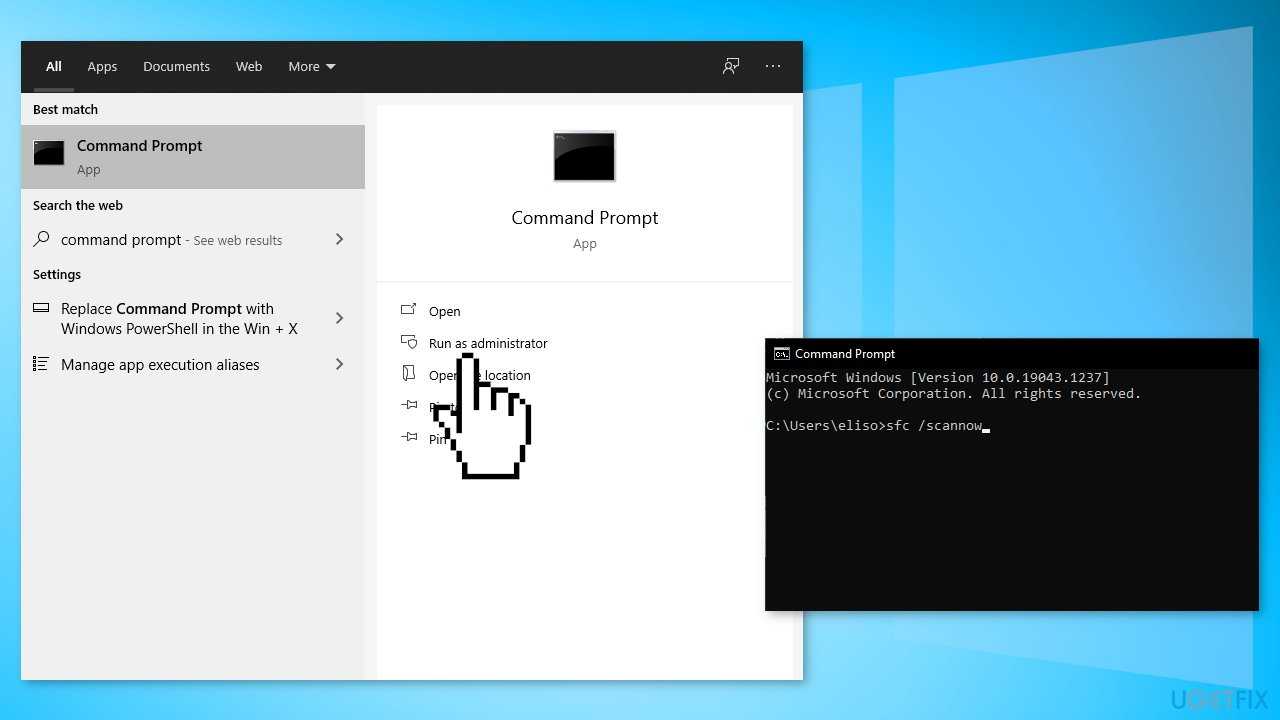Expand the More filter dropdown

click(311, 67)
